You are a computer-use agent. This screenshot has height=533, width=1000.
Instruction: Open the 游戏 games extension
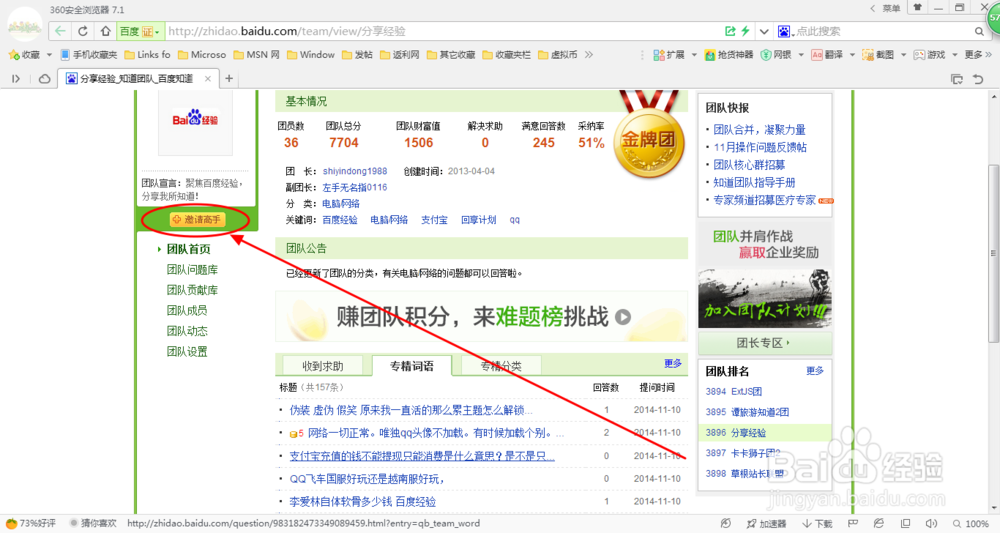(x=929, y=55)
